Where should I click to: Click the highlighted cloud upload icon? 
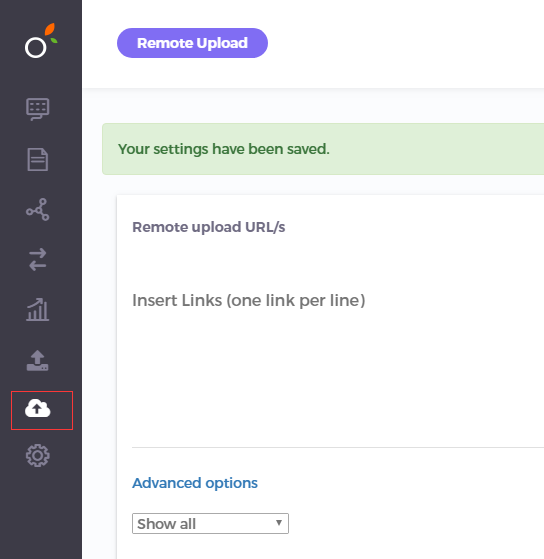coord(37,409)
